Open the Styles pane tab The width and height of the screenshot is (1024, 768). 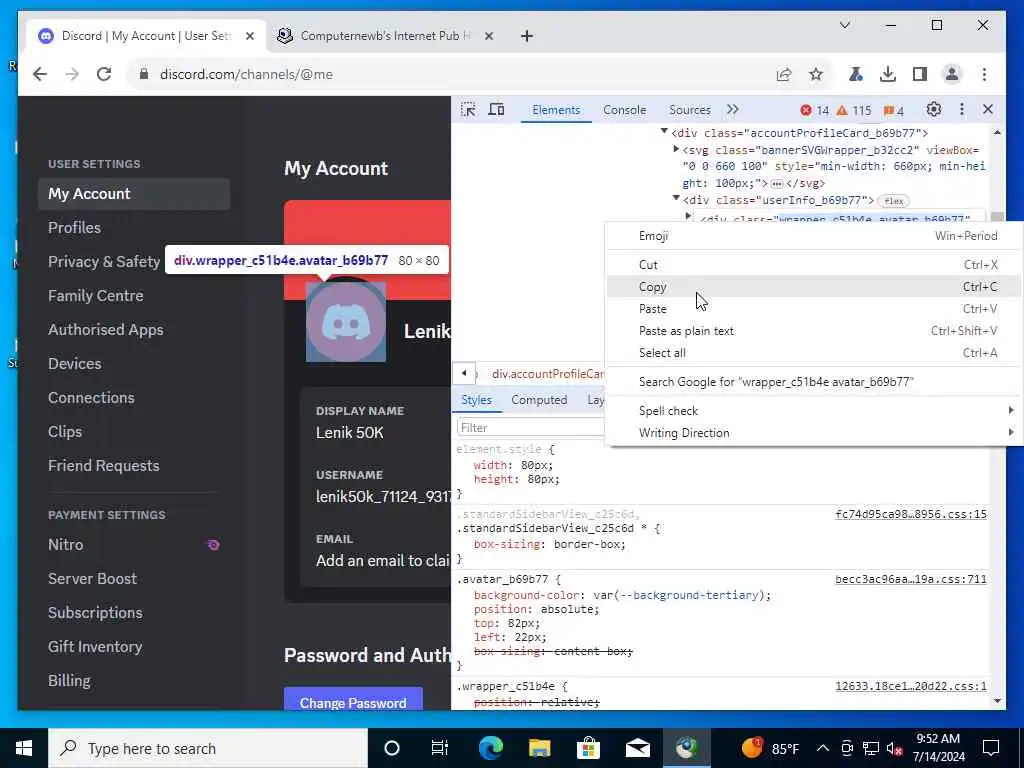pyautogui.click(x=476, y=400)
